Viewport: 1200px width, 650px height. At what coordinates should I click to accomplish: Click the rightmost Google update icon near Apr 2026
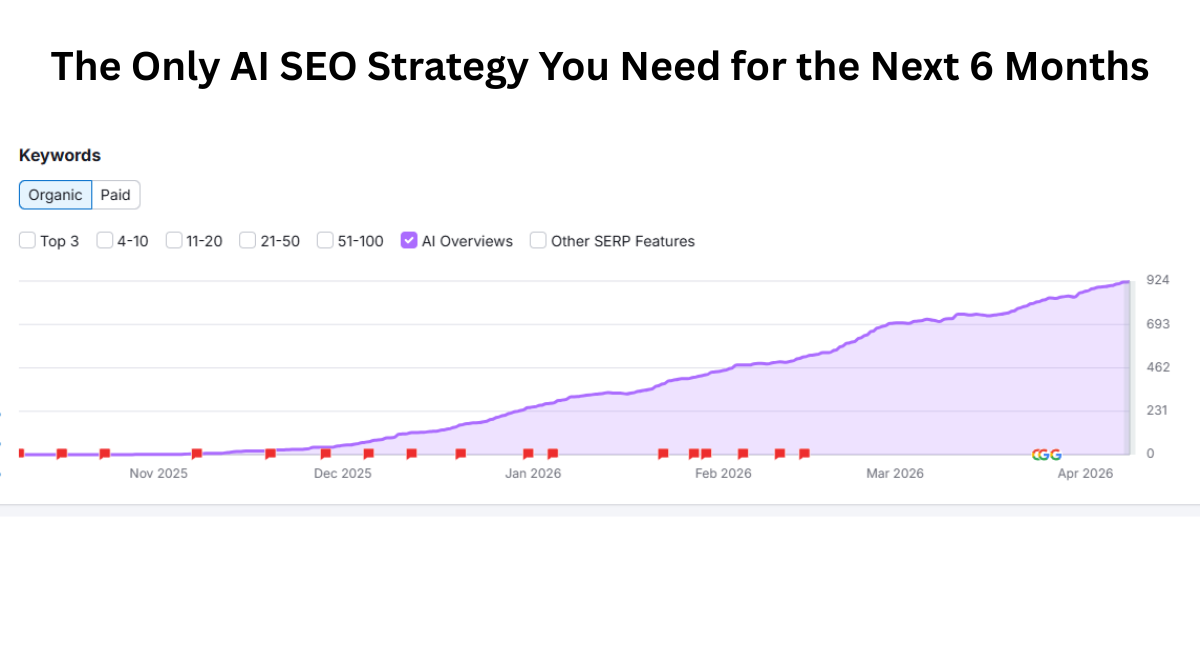point(1056,454)
